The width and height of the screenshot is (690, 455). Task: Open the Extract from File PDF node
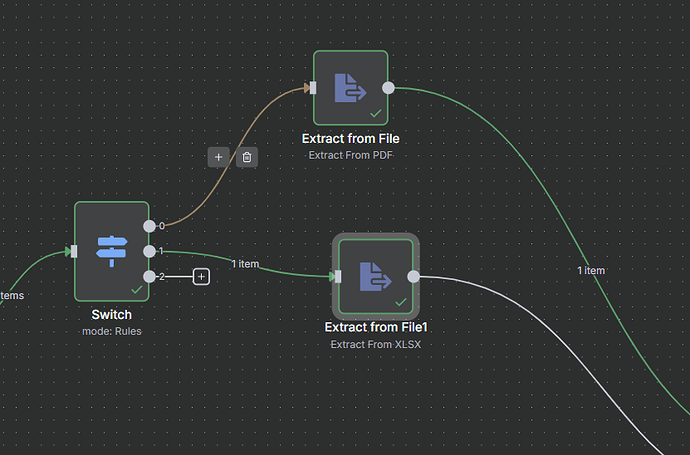point(351,88)
